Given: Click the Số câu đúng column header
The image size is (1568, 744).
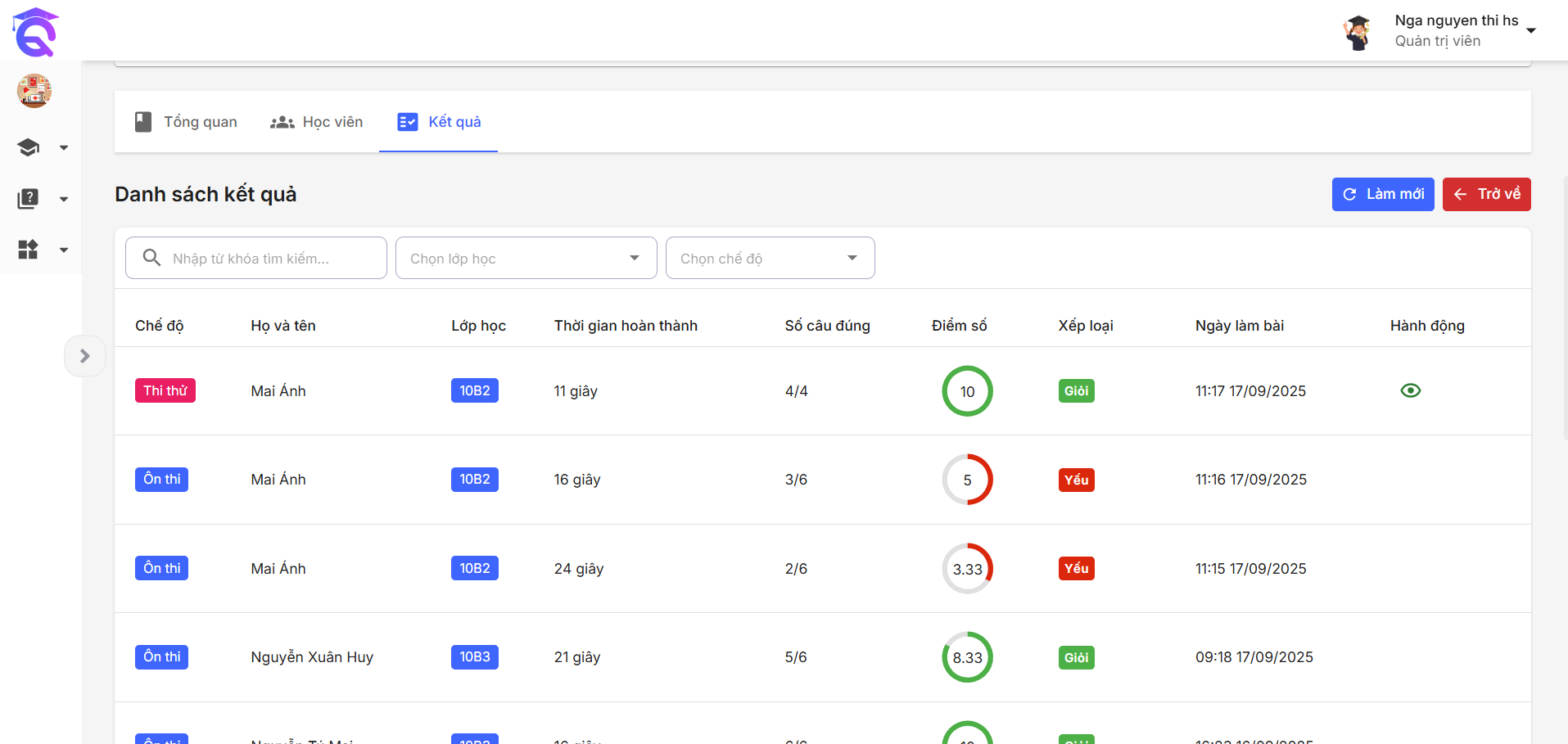Looking at the screenshot, I should (x=828, y=326).
